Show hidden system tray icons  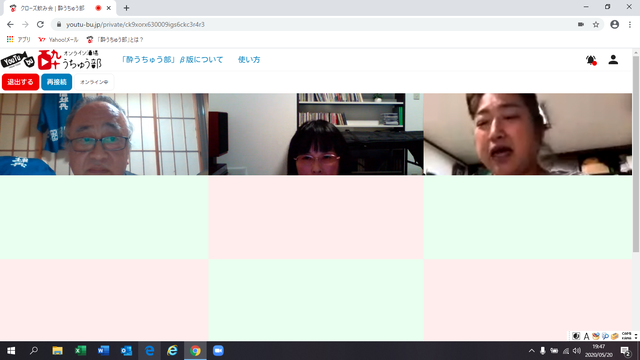pyautogui.click(x=531, y=351)
